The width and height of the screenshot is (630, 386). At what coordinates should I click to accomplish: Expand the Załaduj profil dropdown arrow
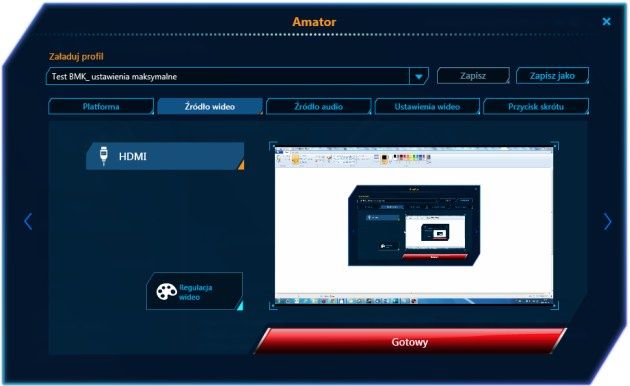coord(419,76)
